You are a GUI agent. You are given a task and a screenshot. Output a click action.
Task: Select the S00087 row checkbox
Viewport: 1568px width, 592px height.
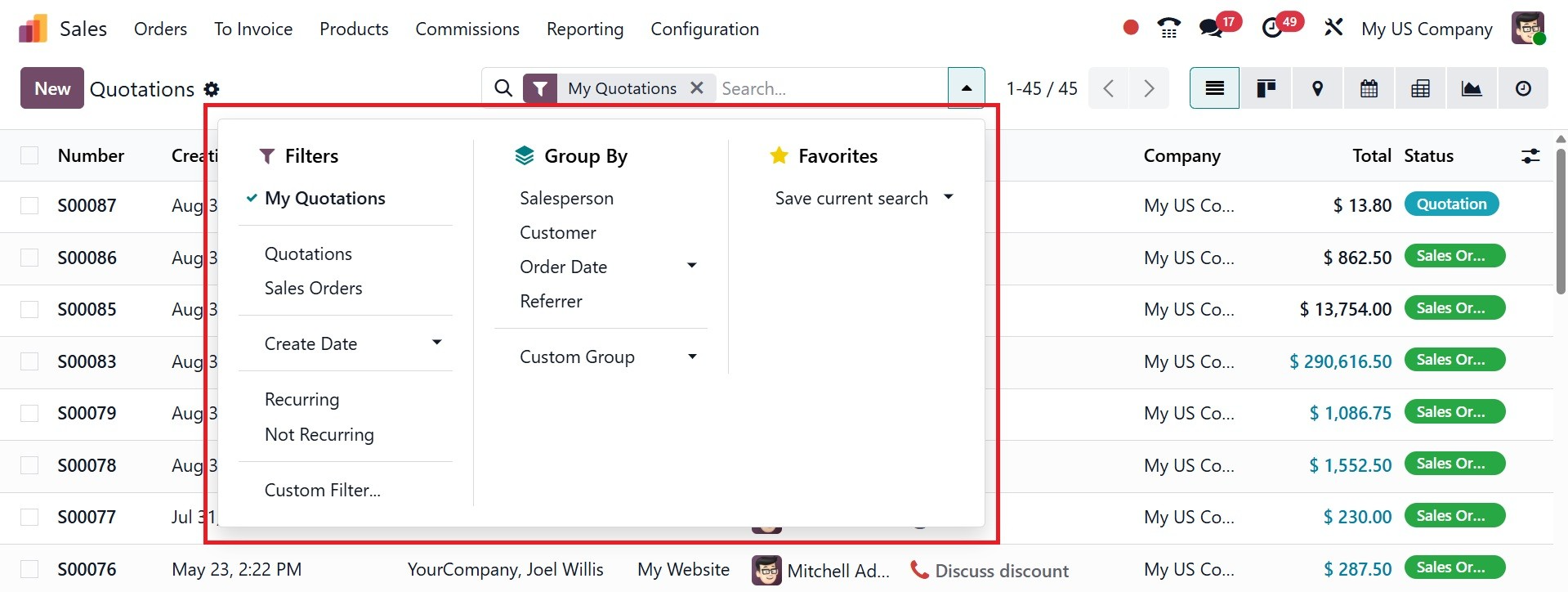pyautogui.click(x=29, y=205)
